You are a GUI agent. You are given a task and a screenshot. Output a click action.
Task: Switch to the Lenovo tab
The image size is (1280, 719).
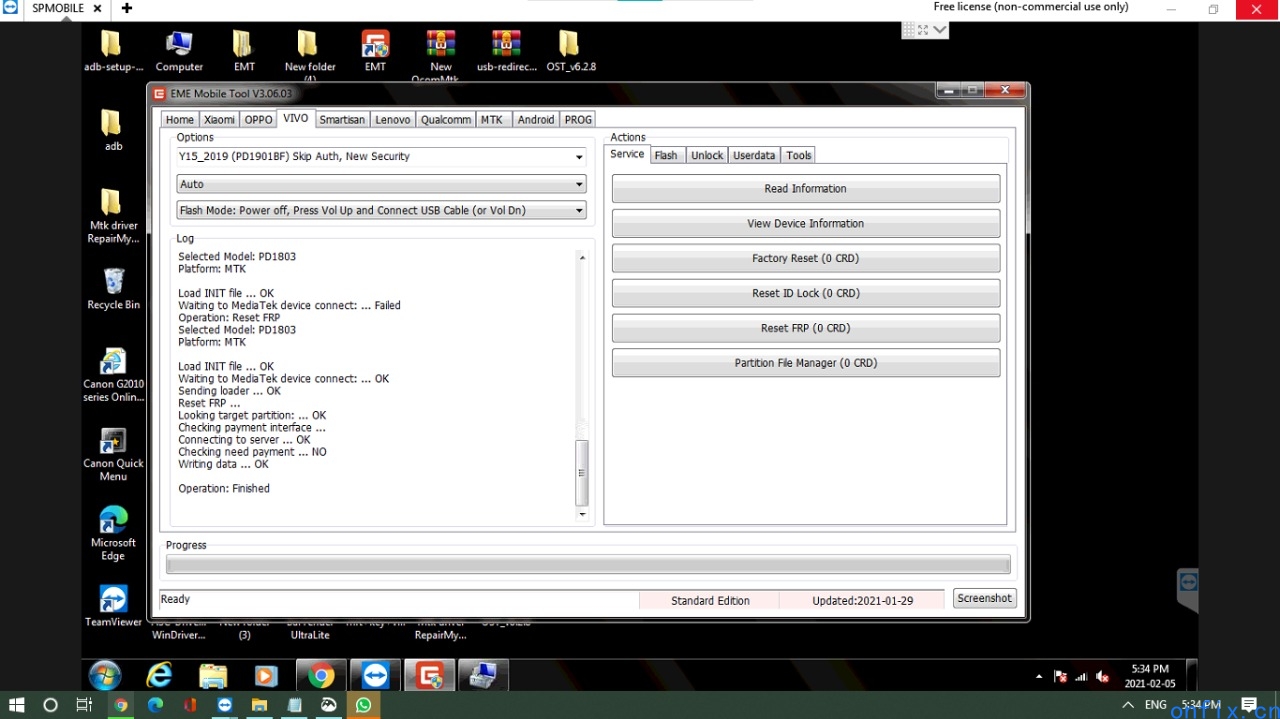pos(392,120)
